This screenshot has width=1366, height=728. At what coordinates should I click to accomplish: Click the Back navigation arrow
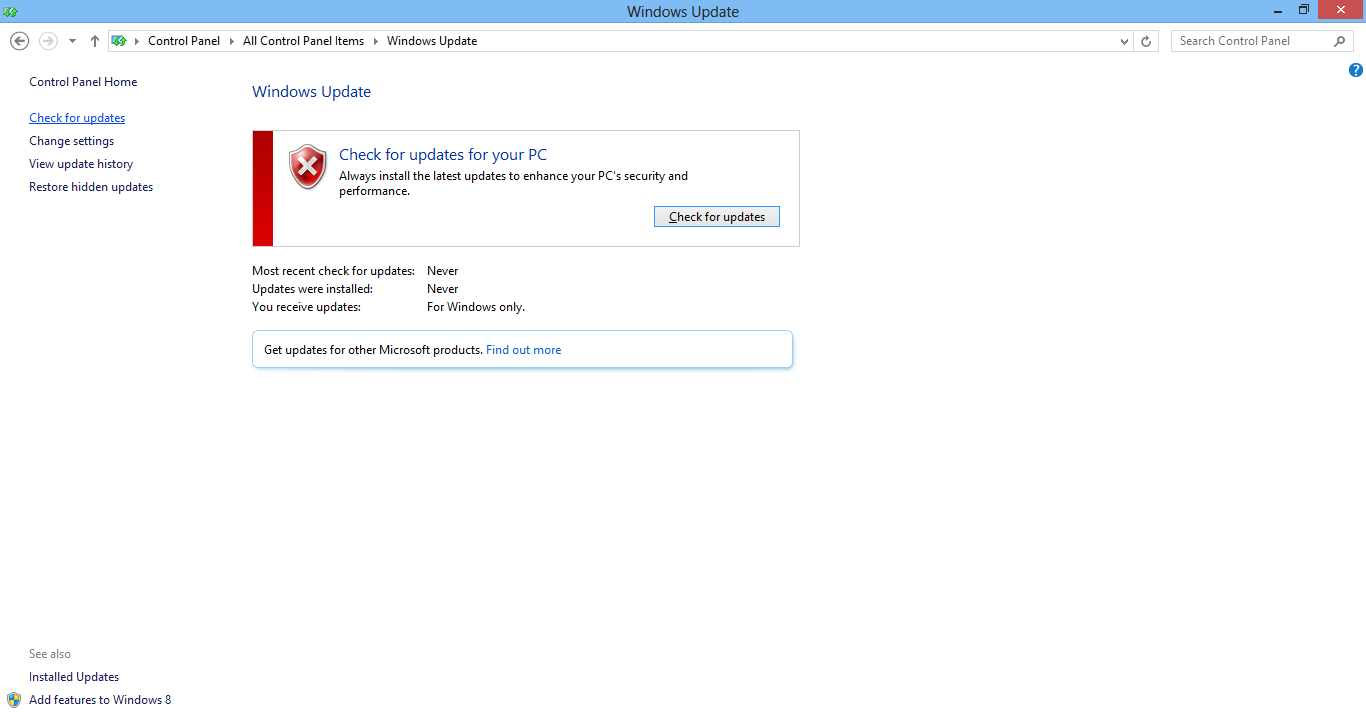19,41
